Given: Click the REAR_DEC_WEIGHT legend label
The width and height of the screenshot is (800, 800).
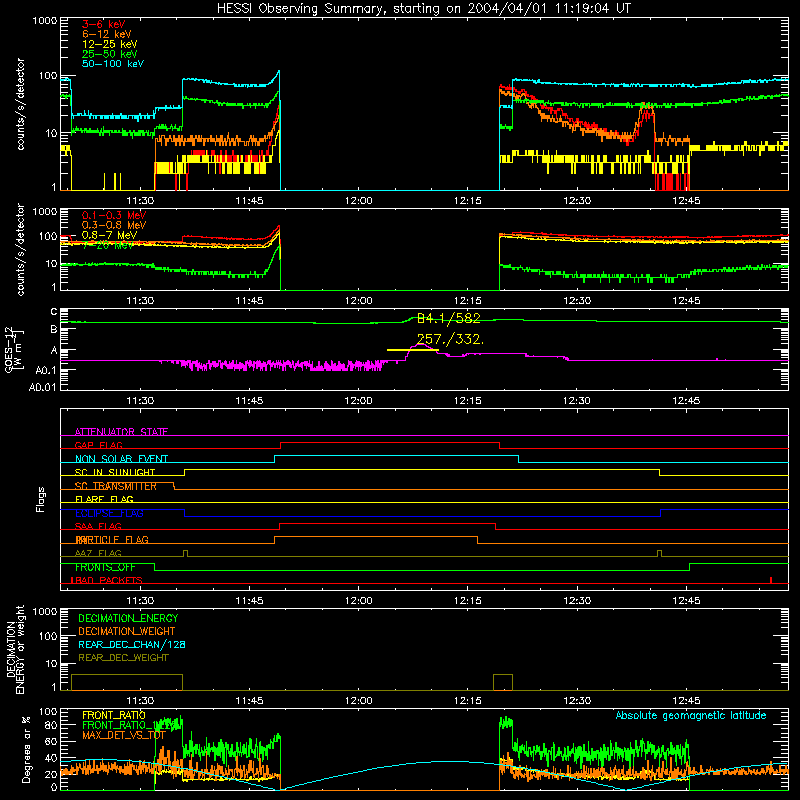Looking at the screenshot, I should (x=123, y=658).
